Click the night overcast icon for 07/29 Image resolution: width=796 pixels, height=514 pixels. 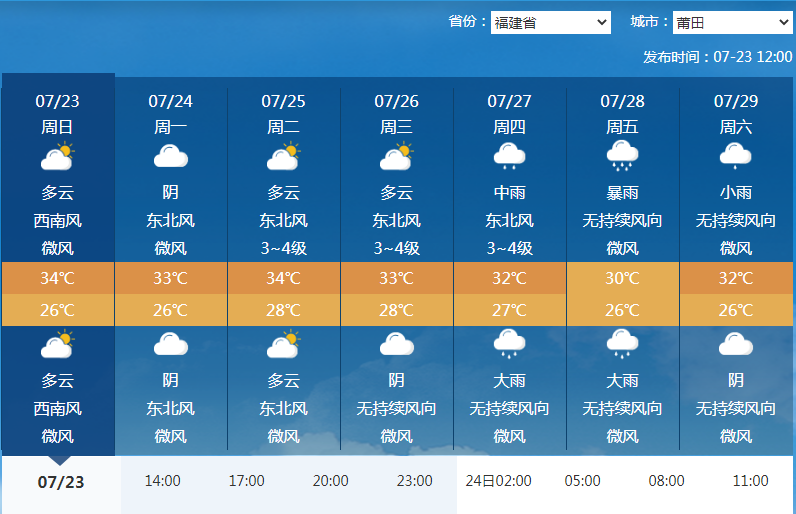(x=736, y=345)
